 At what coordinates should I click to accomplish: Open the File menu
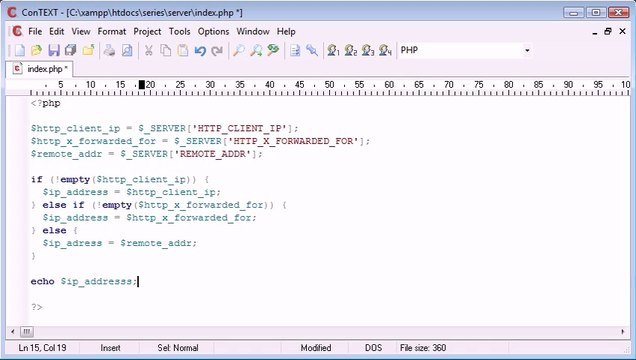point(35,31)
